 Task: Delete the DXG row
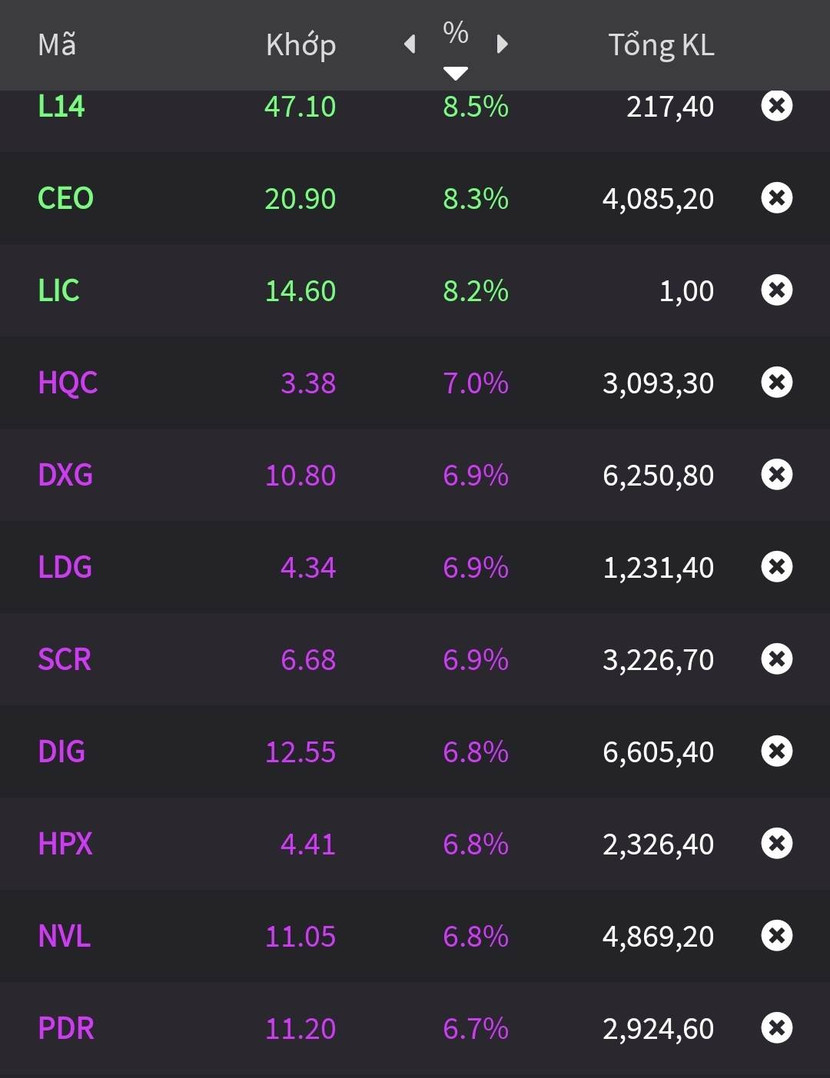776,474
